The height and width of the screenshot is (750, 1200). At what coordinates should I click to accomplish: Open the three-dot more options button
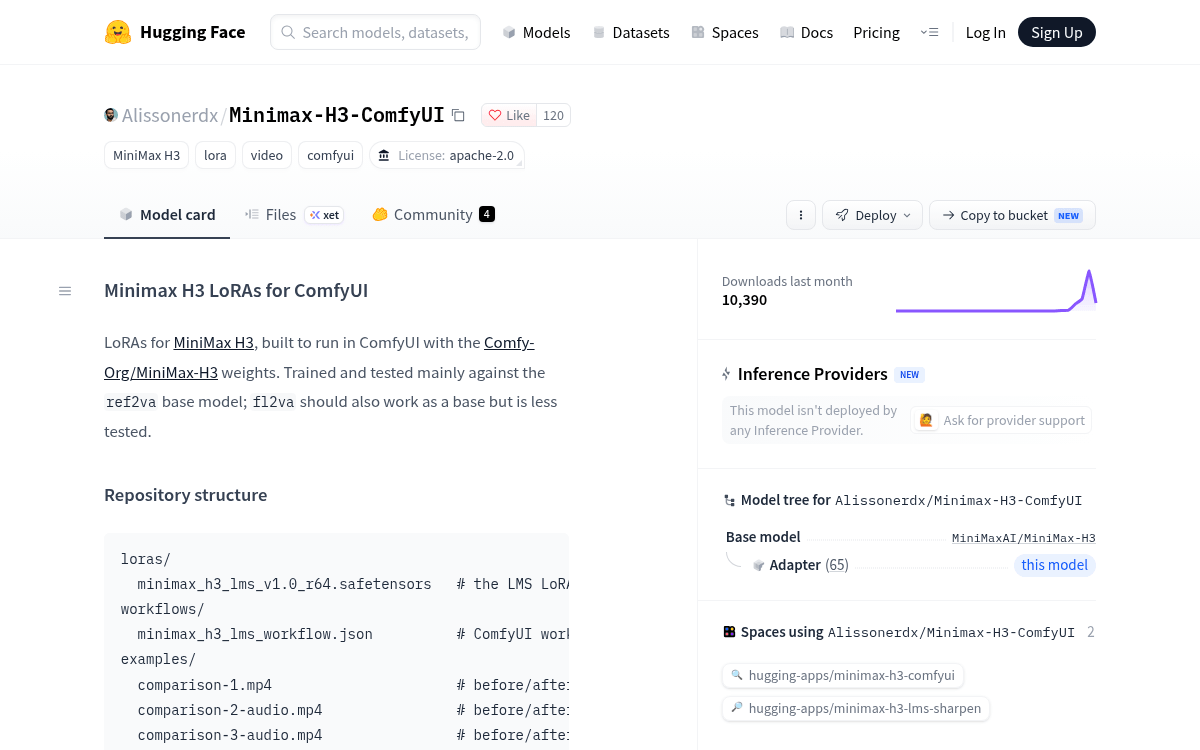pos(800,215)
